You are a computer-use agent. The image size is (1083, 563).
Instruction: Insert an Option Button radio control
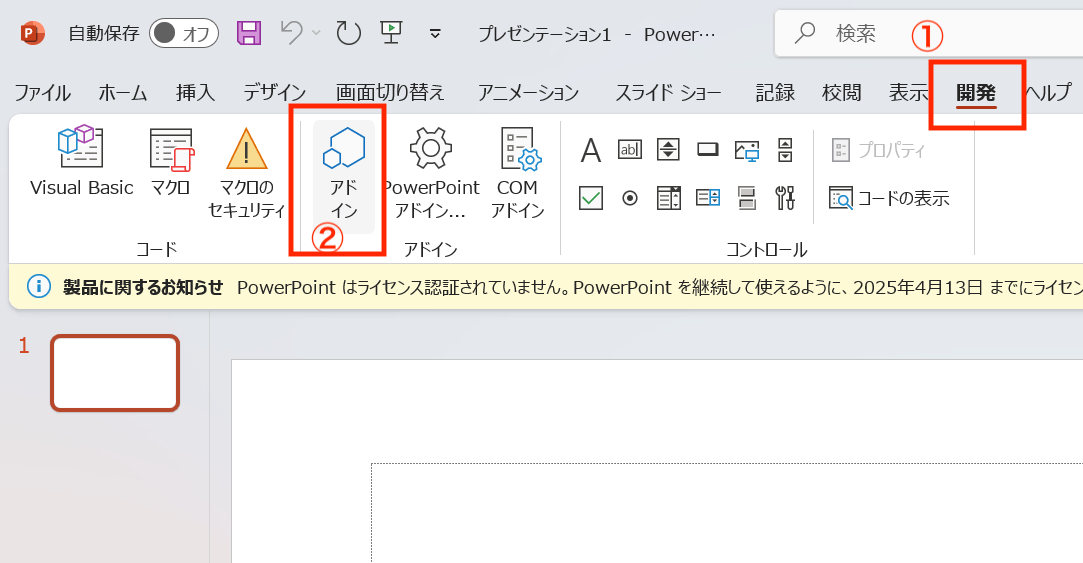pyautogui.click(x=630, y=198)
